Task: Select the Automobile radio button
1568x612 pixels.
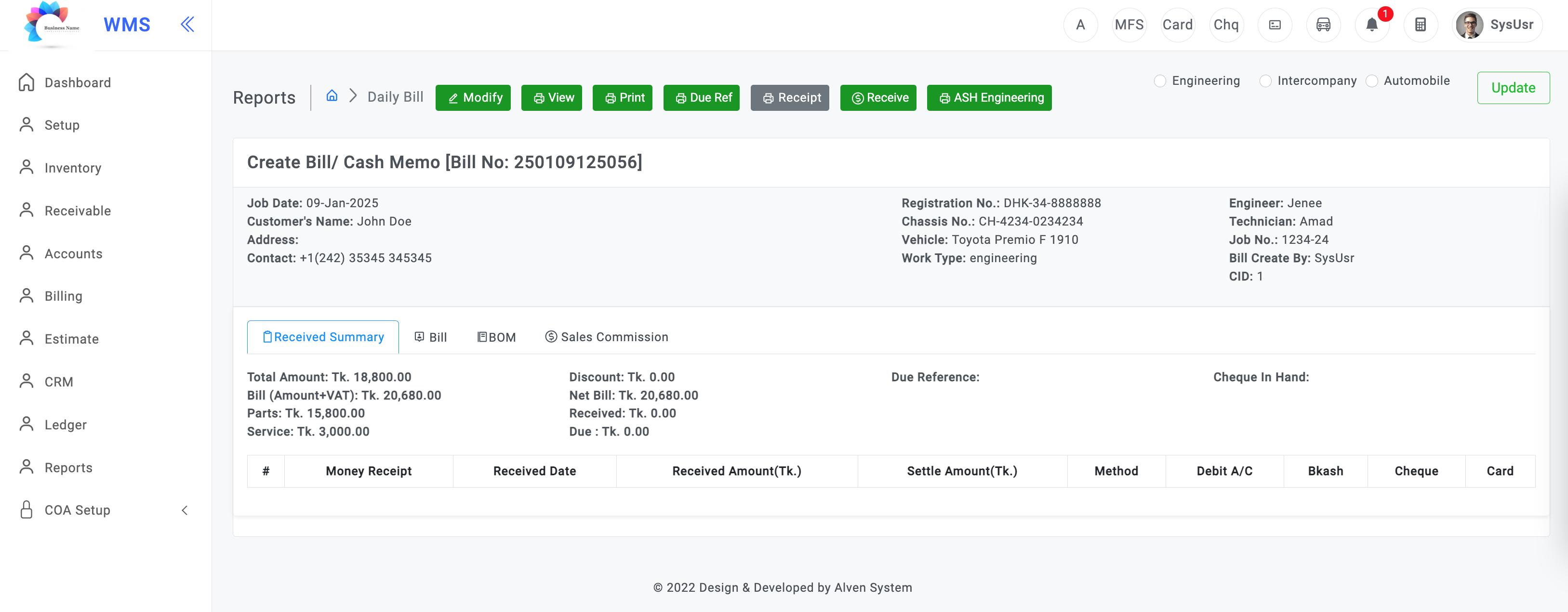Action: (1372, 81)
